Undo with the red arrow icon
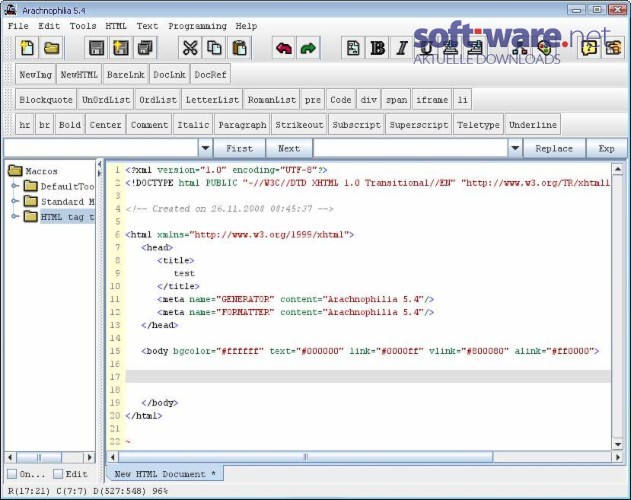 [x=284, y=48]
